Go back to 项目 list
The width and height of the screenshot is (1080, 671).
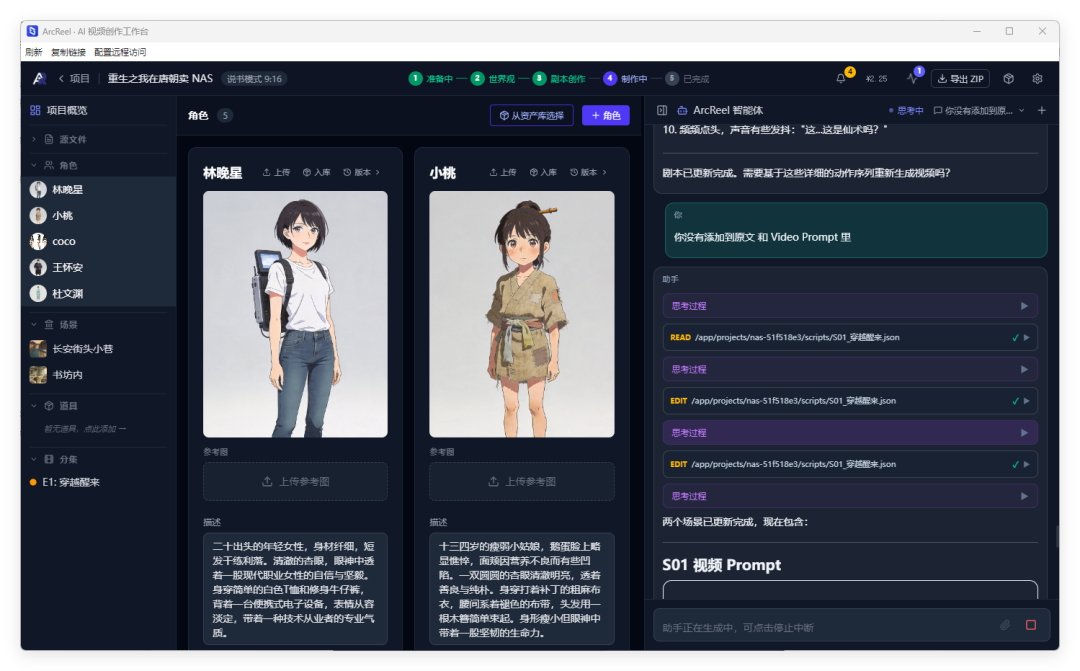click(x=74, y=79)
